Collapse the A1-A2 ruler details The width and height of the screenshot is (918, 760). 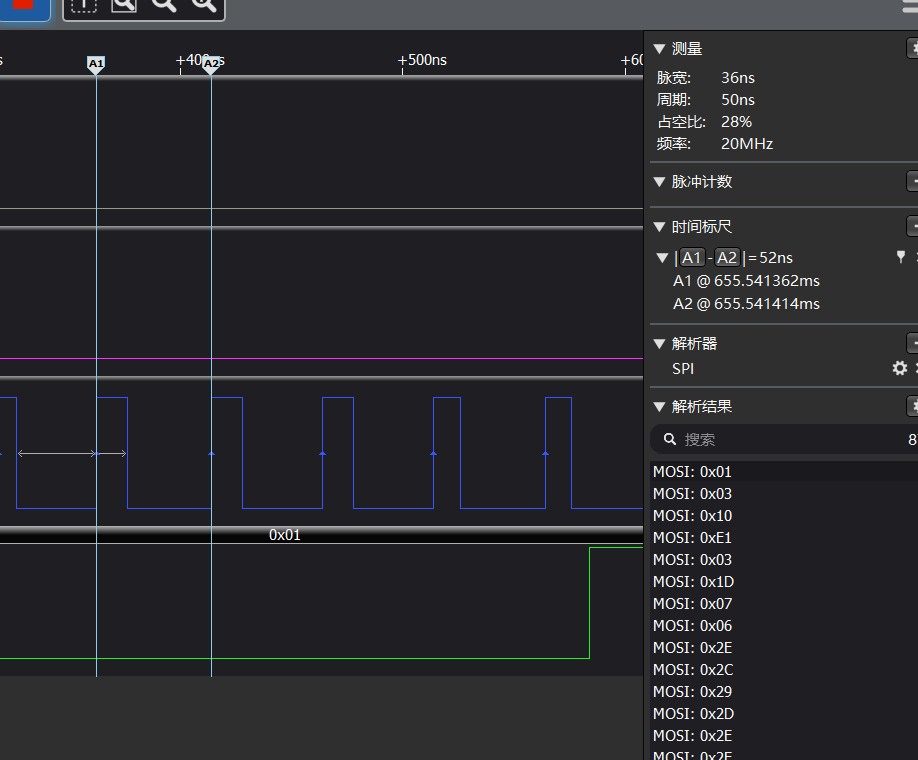(662, 258)
